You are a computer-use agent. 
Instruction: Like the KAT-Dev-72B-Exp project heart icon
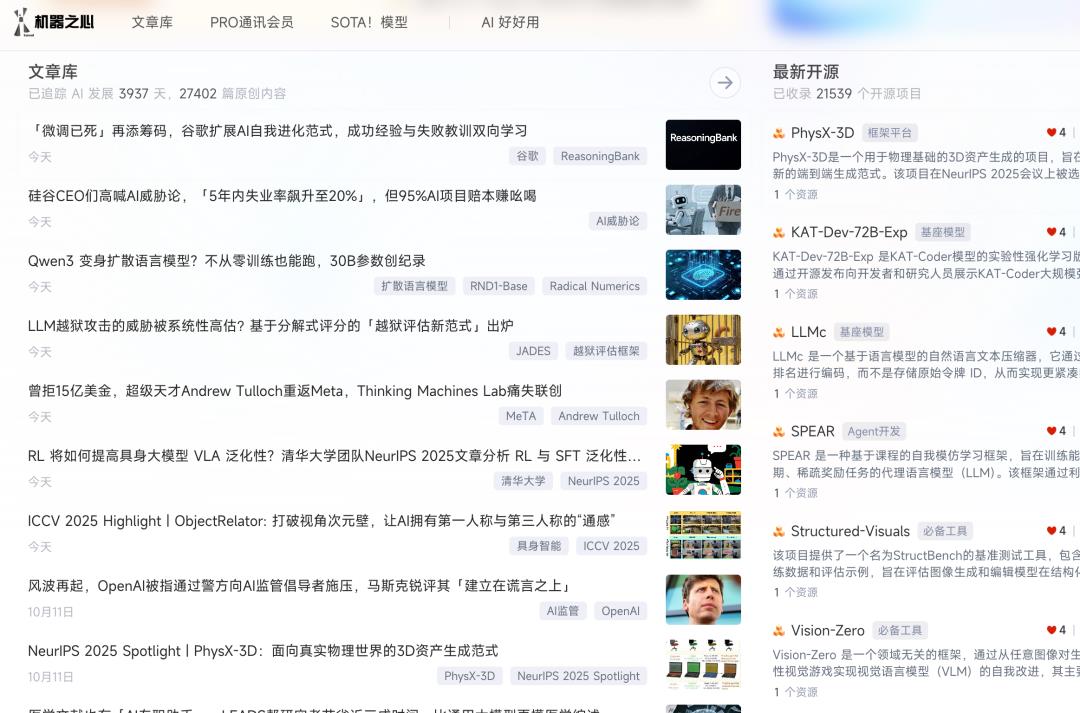pyautogui.click(x=1051, y=232)
